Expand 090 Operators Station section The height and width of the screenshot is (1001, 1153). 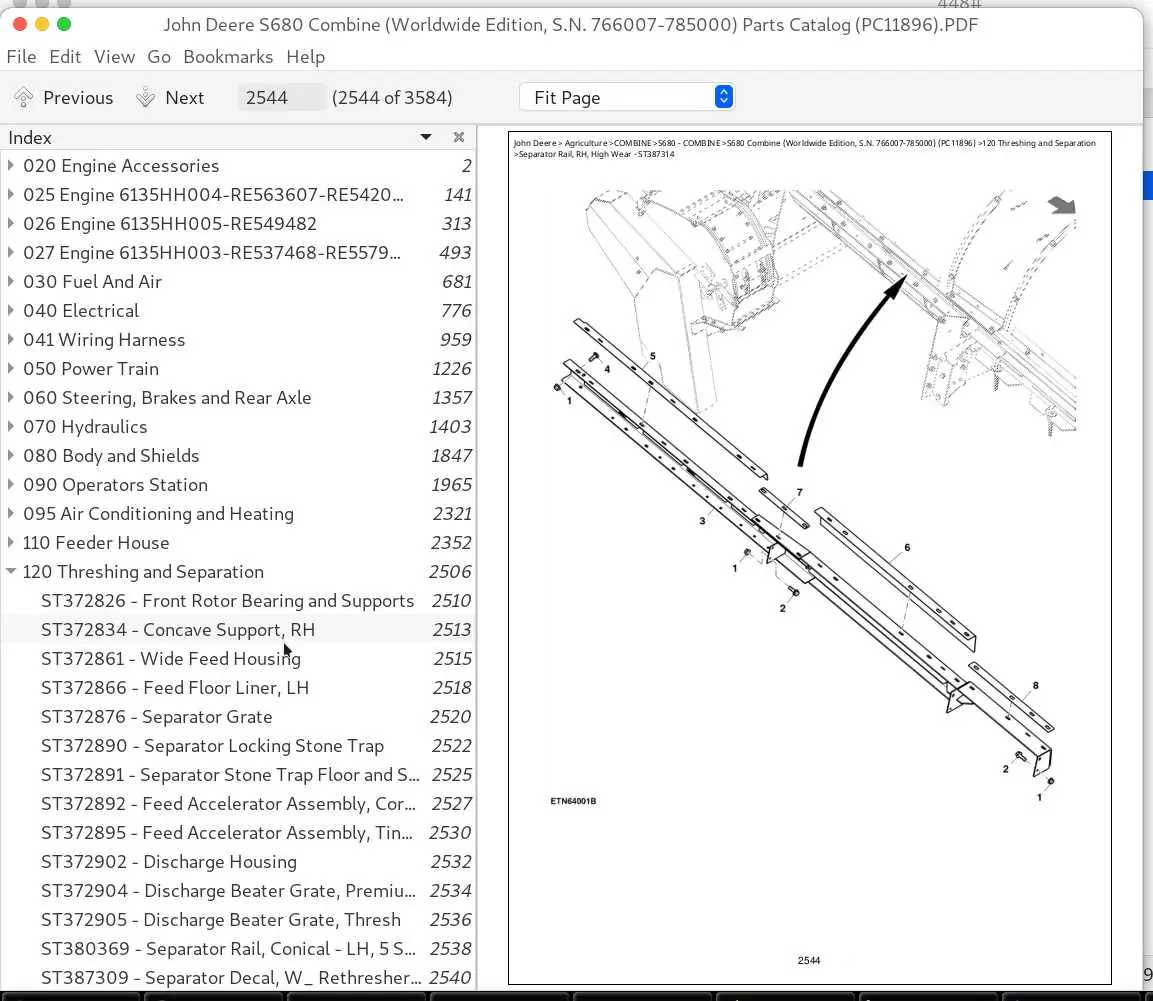[x=10, y=485]
